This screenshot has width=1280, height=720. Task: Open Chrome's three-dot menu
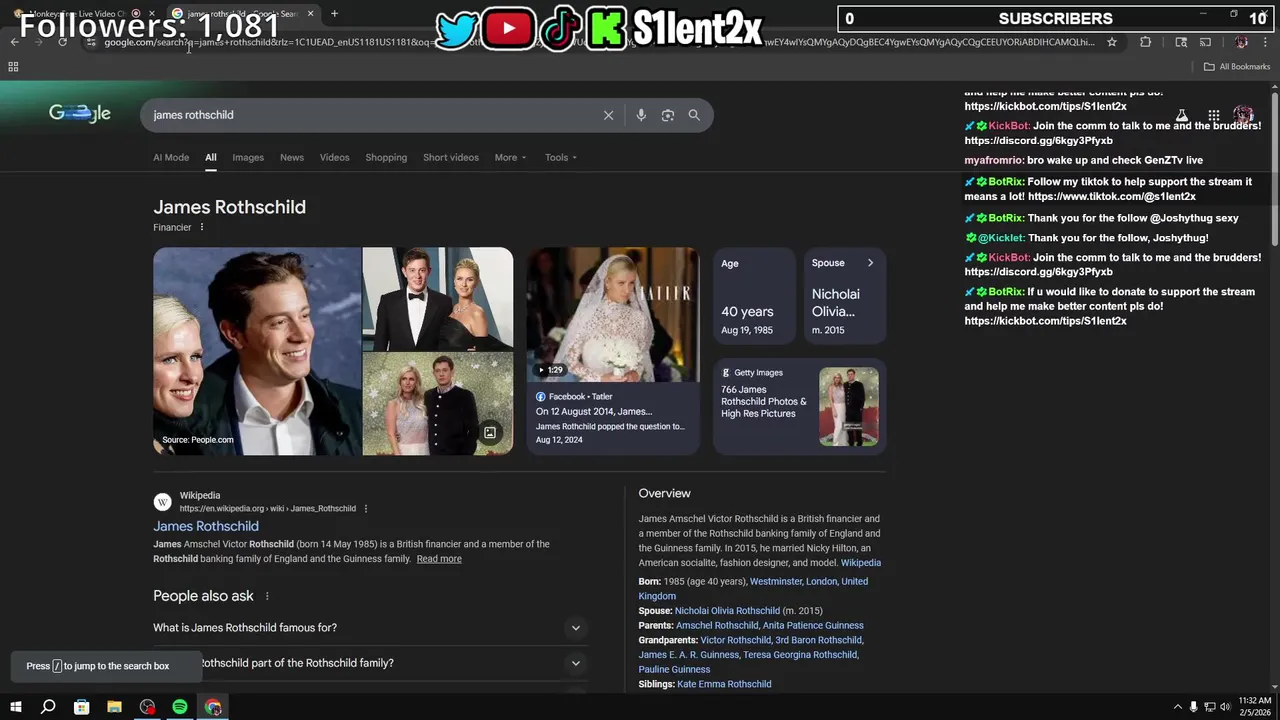1265,42
